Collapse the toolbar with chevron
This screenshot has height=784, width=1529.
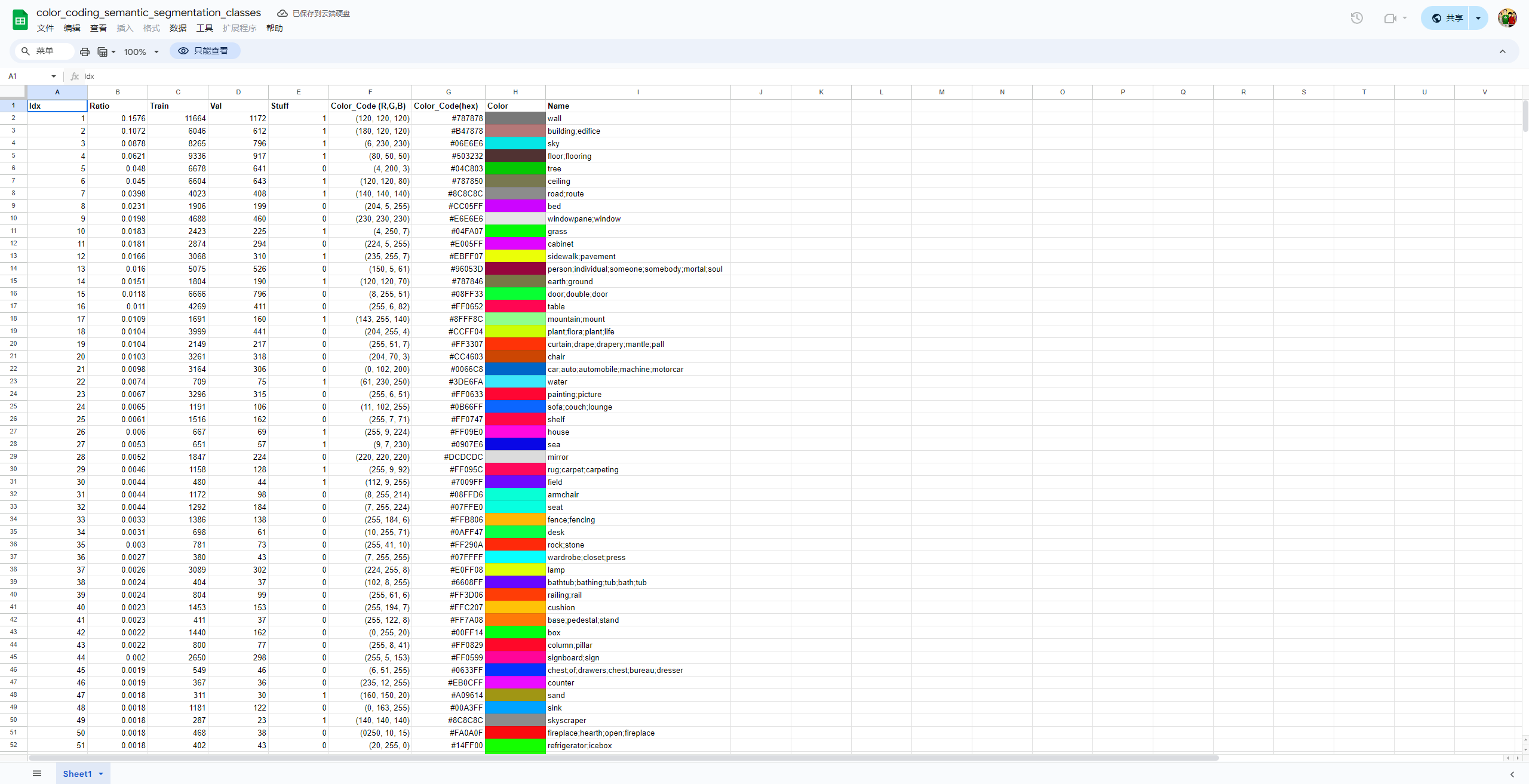[1503, 51]
